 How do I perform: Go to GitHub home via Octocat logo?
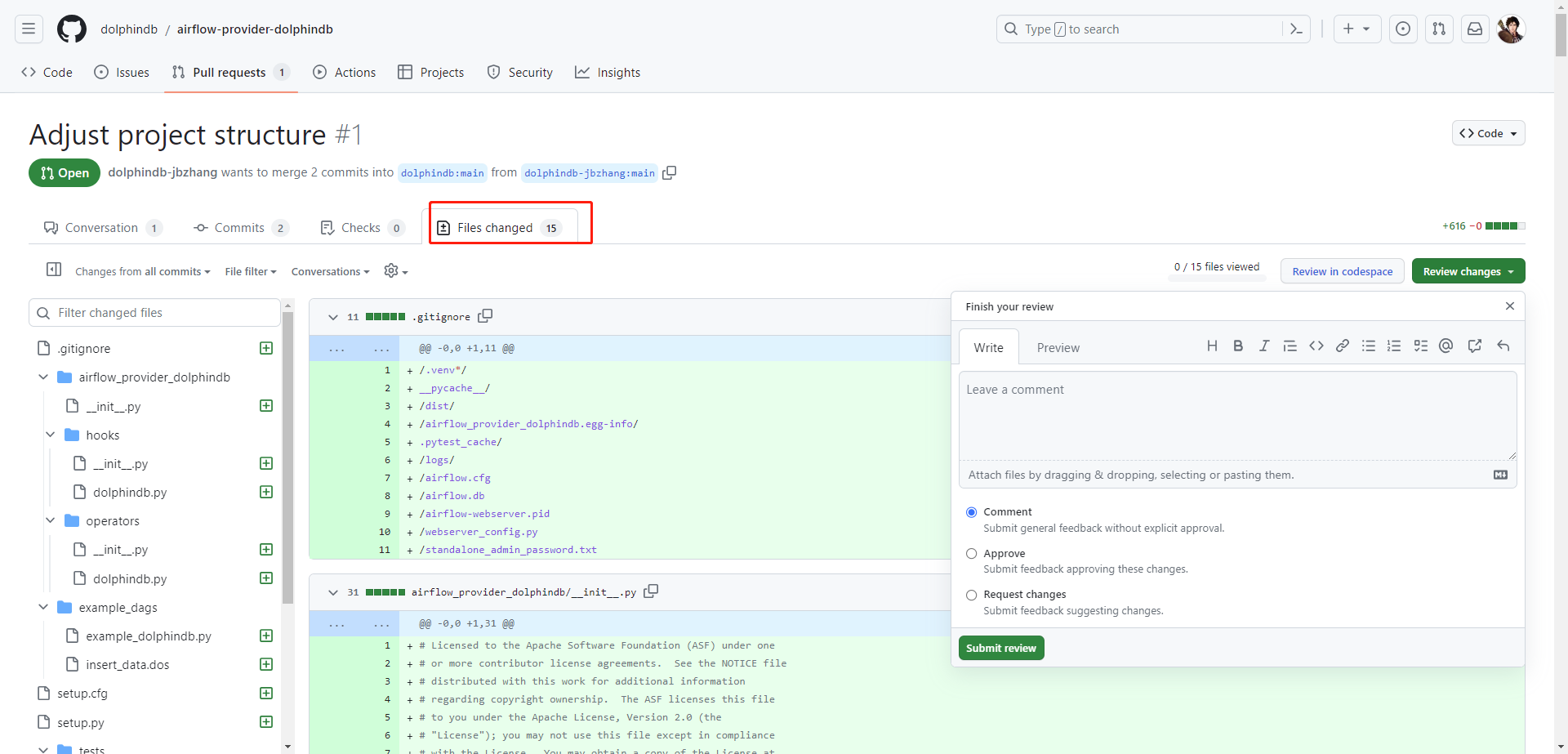(72, 29)
